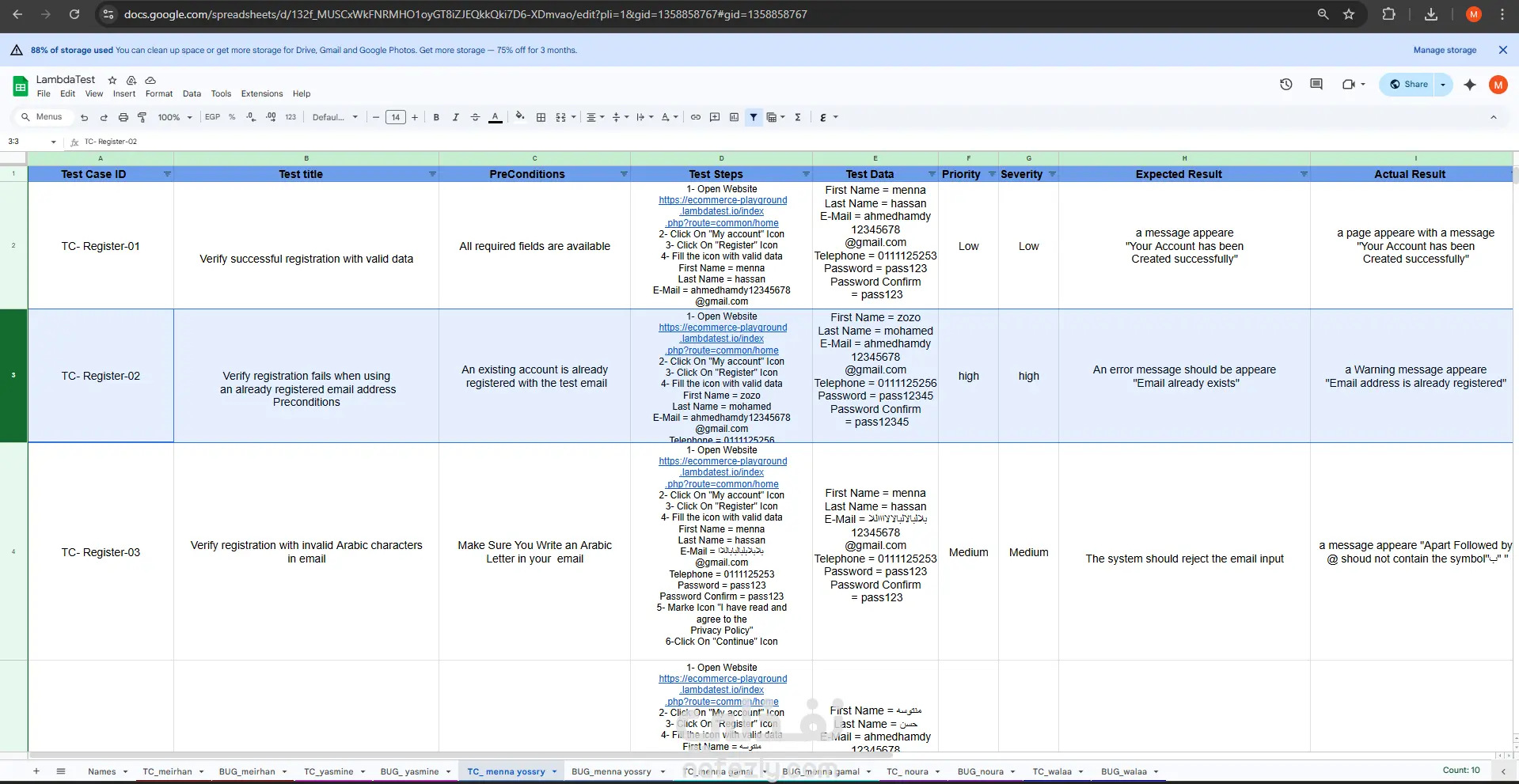The image size is (1519, 784).
Task: Toggle strikethrough formatting
Action: 475,117
